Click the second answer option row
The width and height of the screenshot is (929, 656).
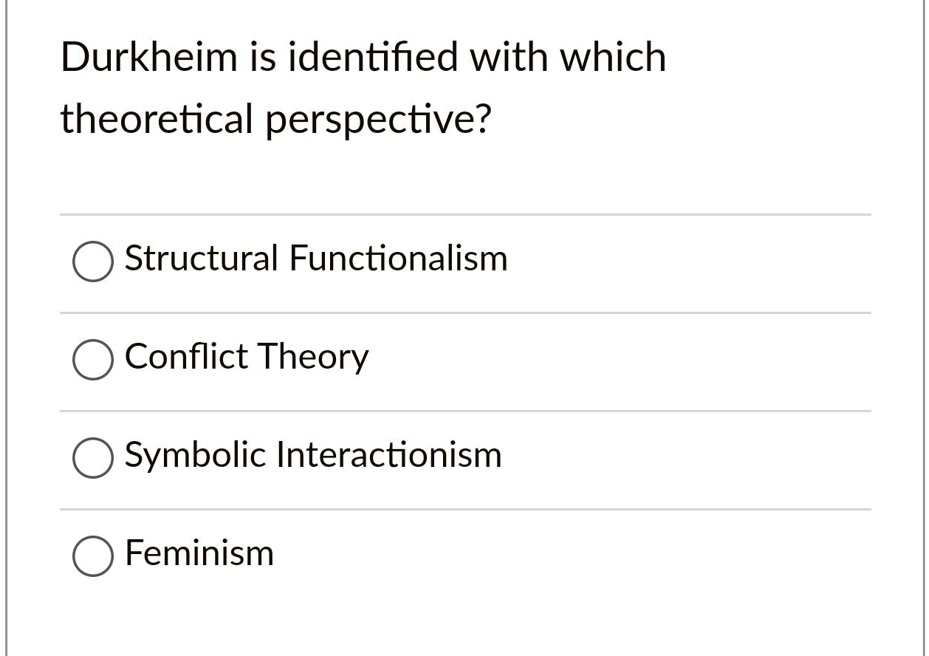(x=465, y=358)
